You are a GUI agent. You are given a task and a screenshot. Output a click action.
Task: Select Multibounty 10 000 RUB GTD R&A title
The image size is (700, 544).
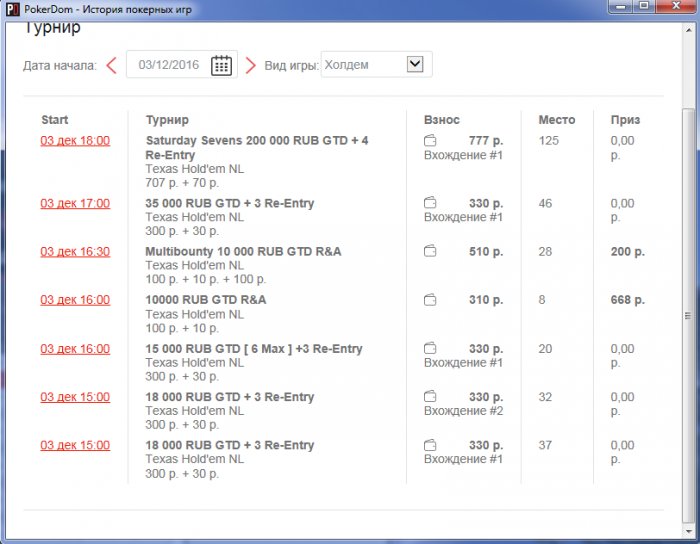(243, 251)
